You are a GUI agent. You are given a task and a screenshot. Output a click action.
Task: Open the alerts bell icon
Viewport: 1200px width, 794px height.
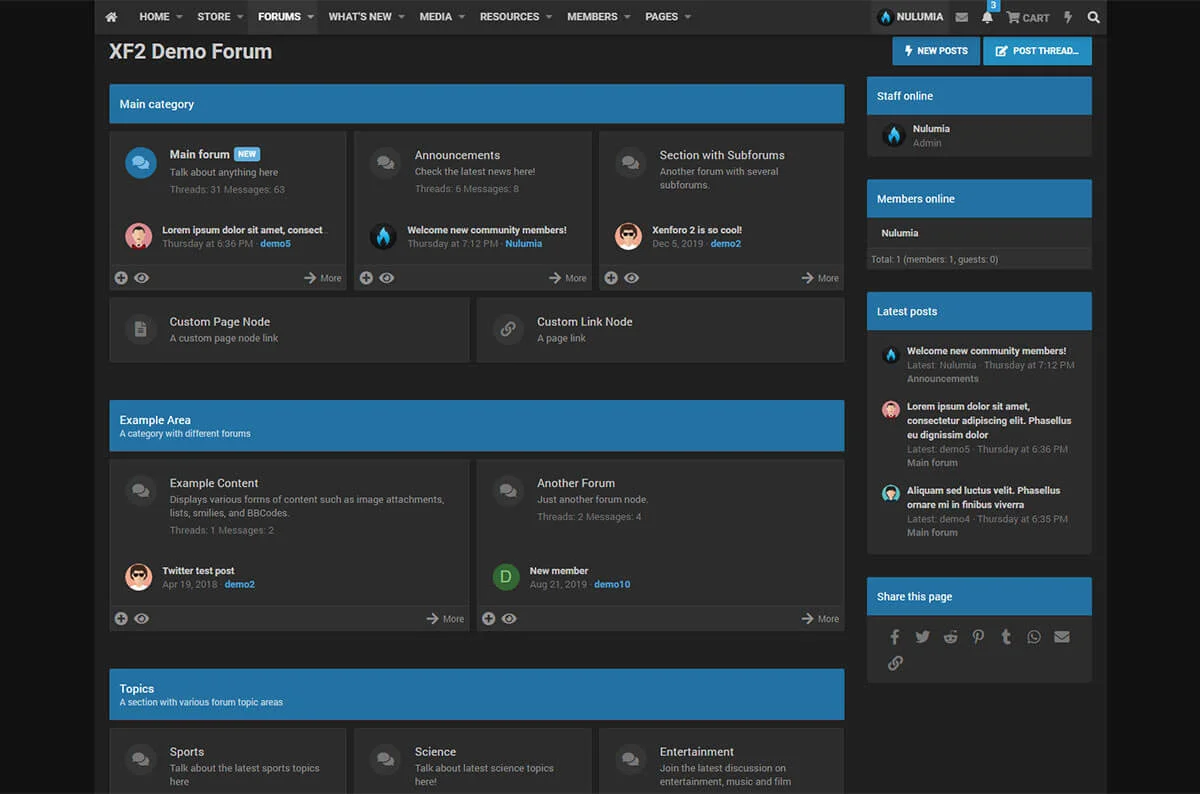(x=987, y=17)
